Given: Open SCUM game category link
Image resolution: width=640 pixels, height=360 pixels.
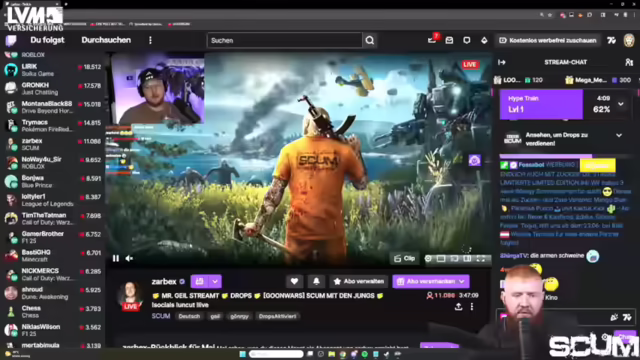Looking at the screenshot, I should pyautogui.click(x=161, y=316).
